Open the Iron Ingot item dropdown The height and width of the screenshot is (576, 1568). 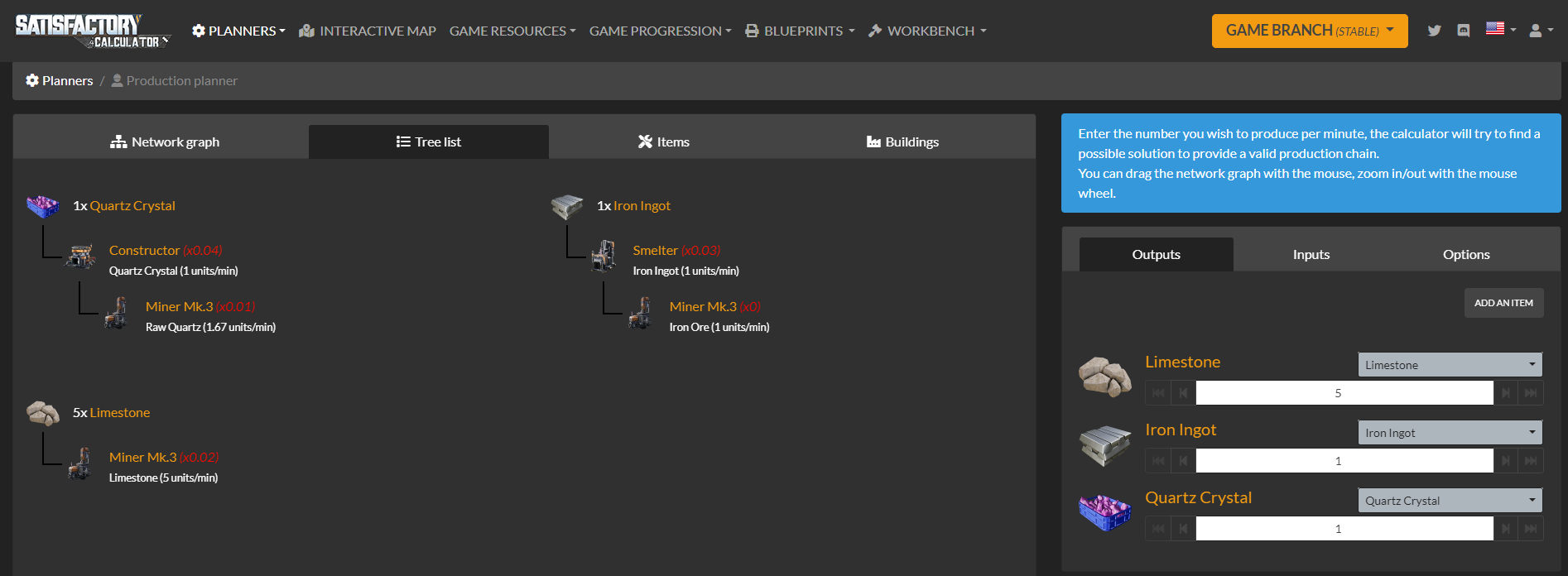coord(1450,433)
